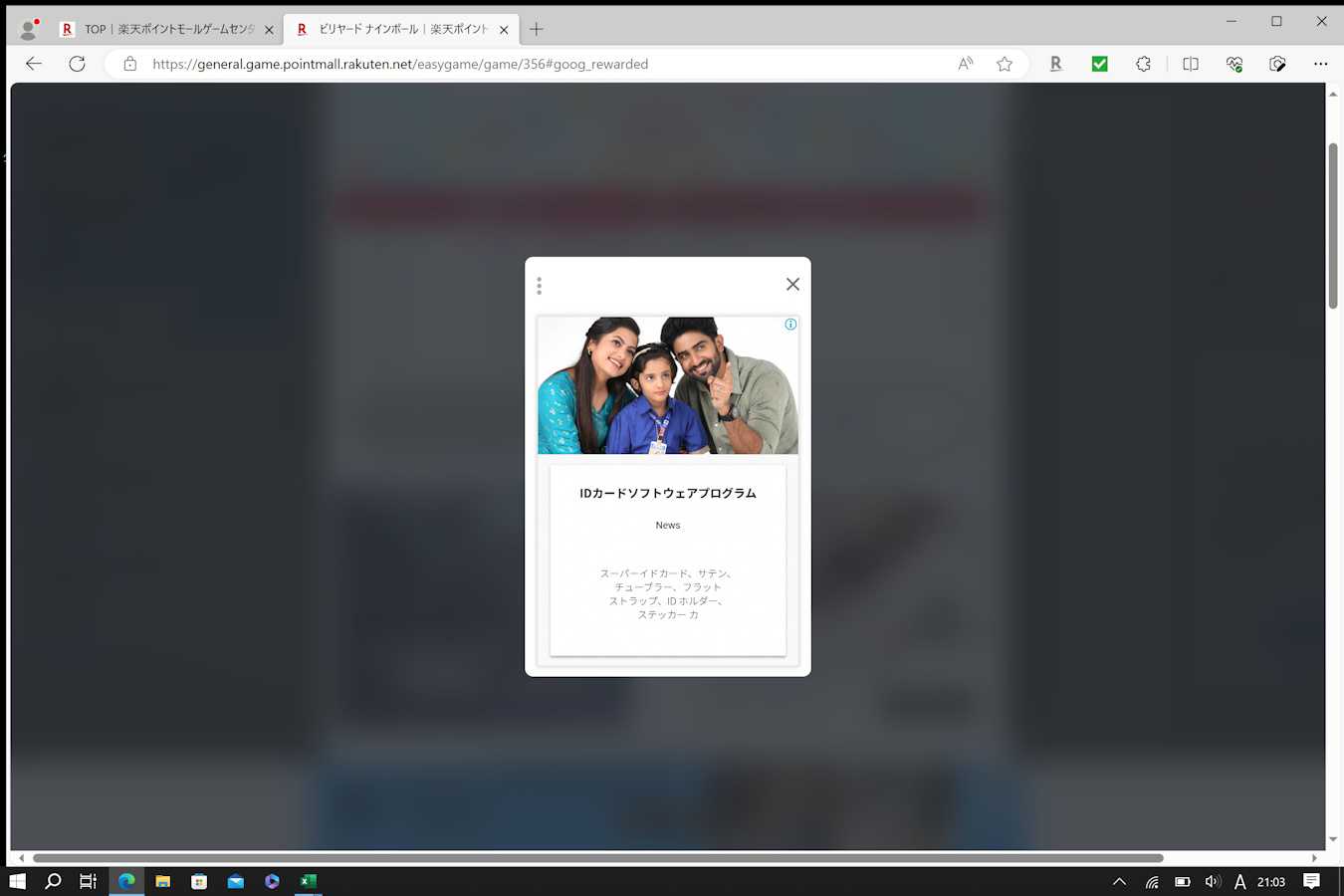The height and width of the screenshot is (896, 1344).
Task: Open the Mail app from the taskbar
Action: coord(236,881)
